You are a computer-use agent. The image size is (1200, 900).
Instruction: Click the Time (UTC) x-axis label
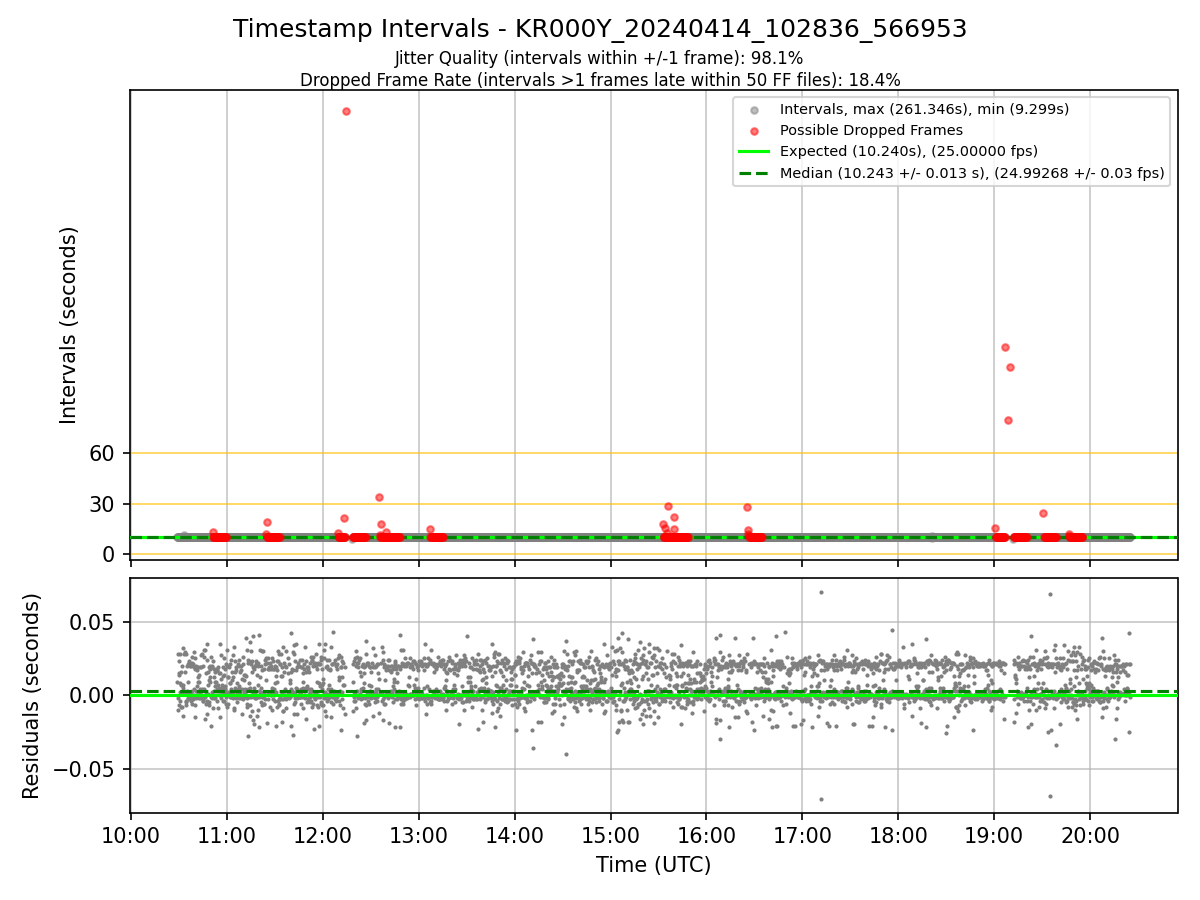coord(654,865)
